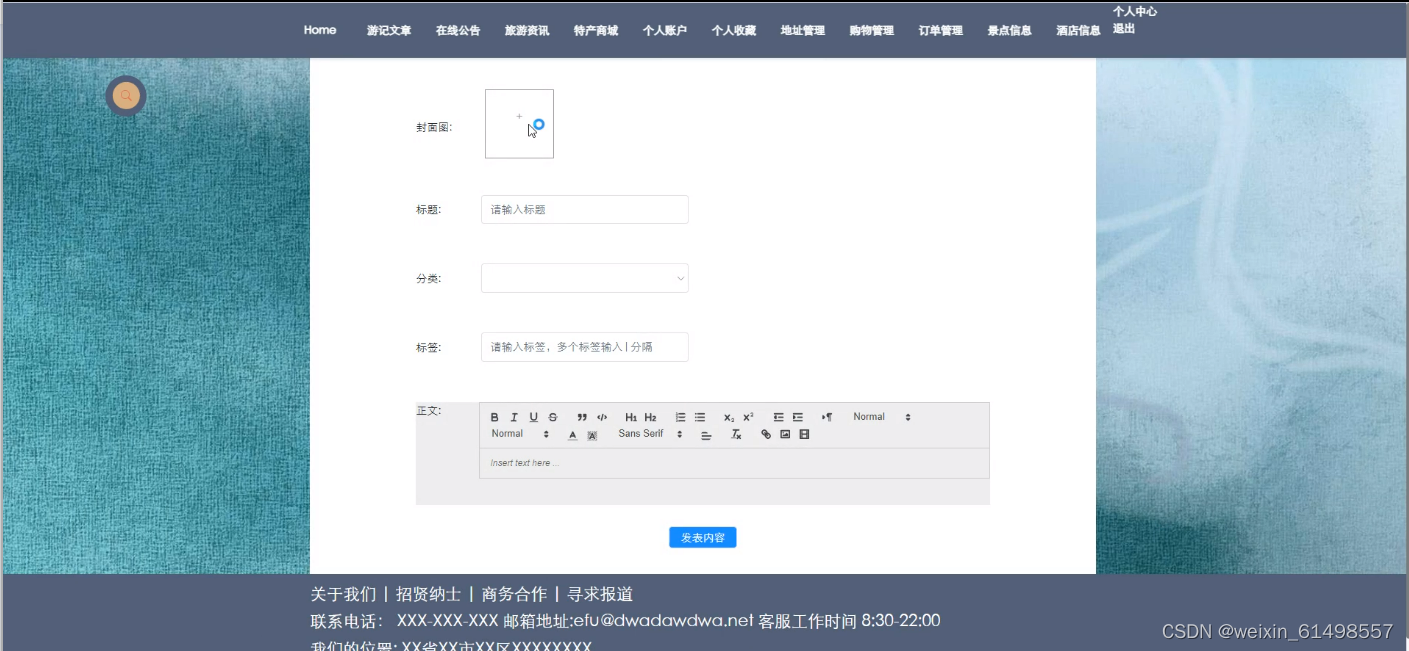Viewport: 1409px width, 651px height.
Task: Insert a hyperlink in editor
Action: pos(766,435)
